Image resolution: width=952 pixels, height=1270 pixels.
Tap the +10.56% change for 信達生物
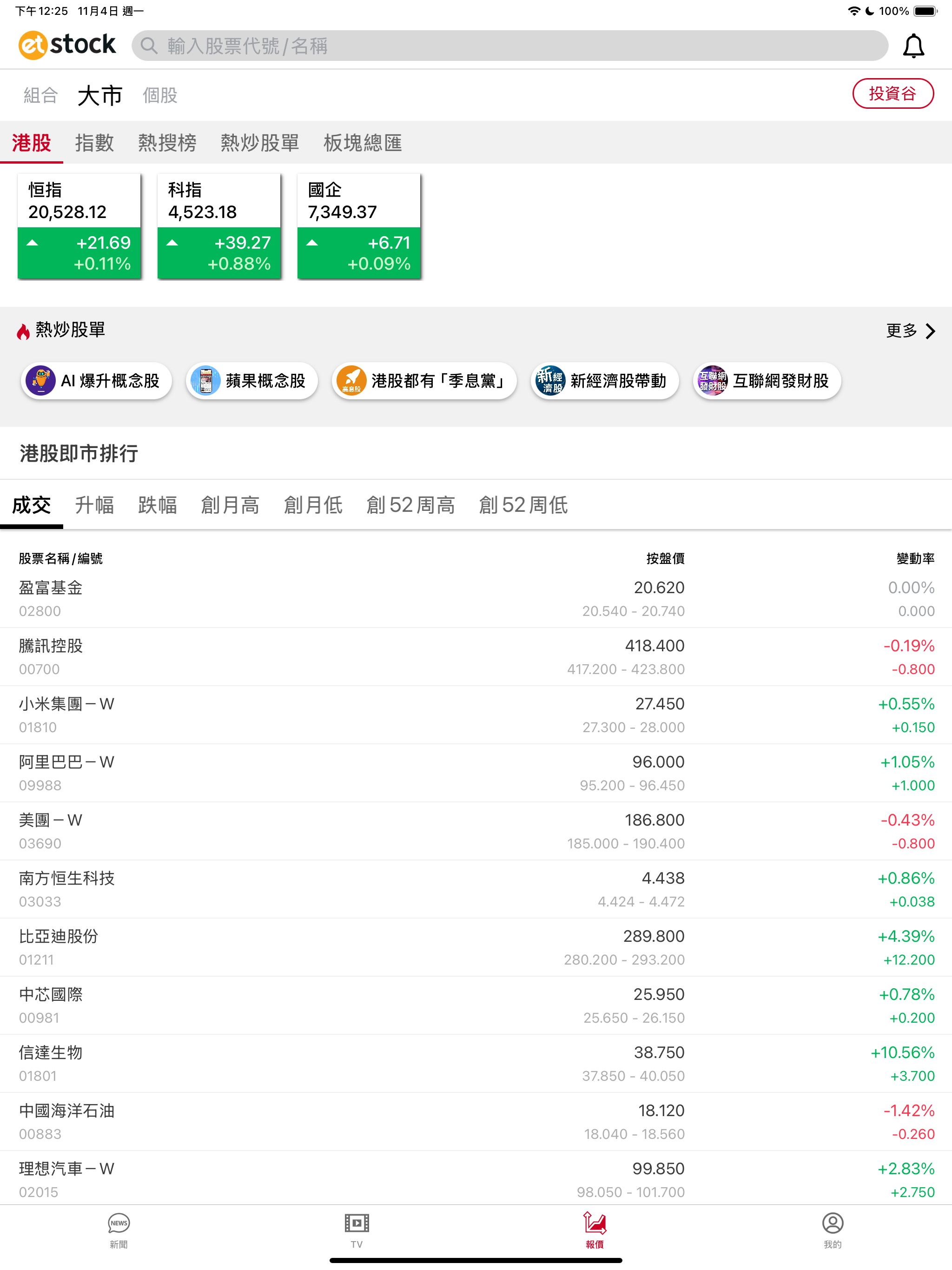(x=903, y=1052)
